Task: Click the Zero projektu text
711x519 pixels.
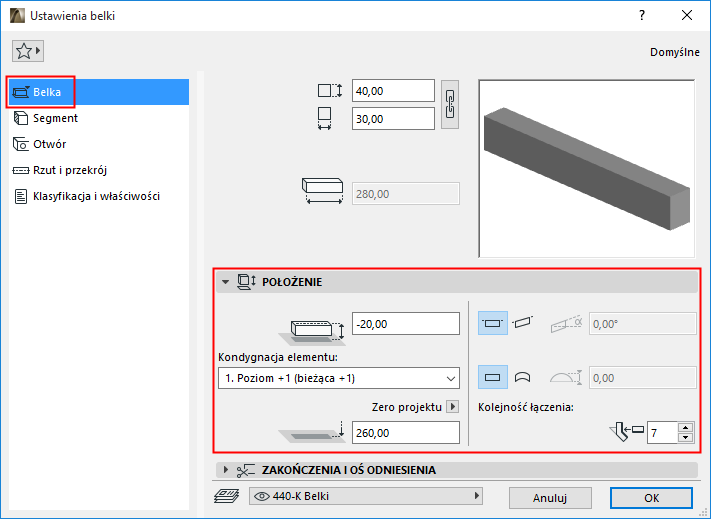Action: coord(407,407)
